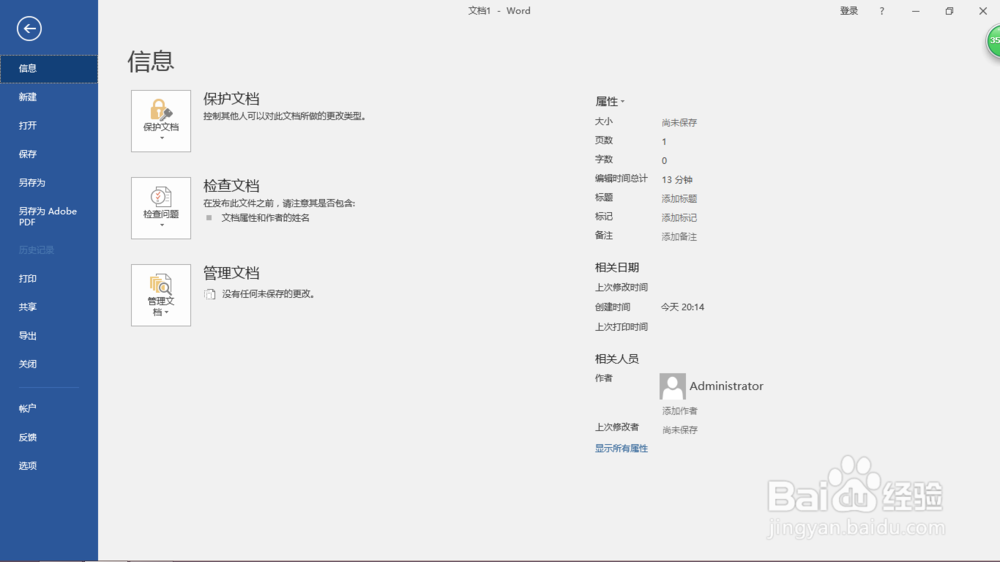This screenshot has width=1000, height=562.
Task: Click the Administrator author name
Action: [726, 386]
